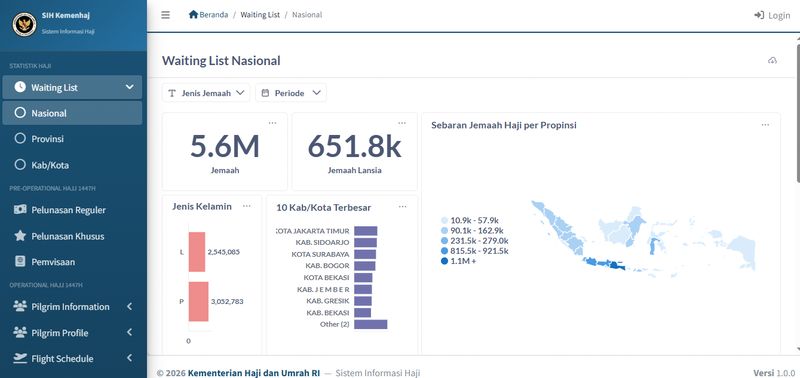Click the Pilgrim Information people icon
The image size is (800, 378).
coord(20,306)
